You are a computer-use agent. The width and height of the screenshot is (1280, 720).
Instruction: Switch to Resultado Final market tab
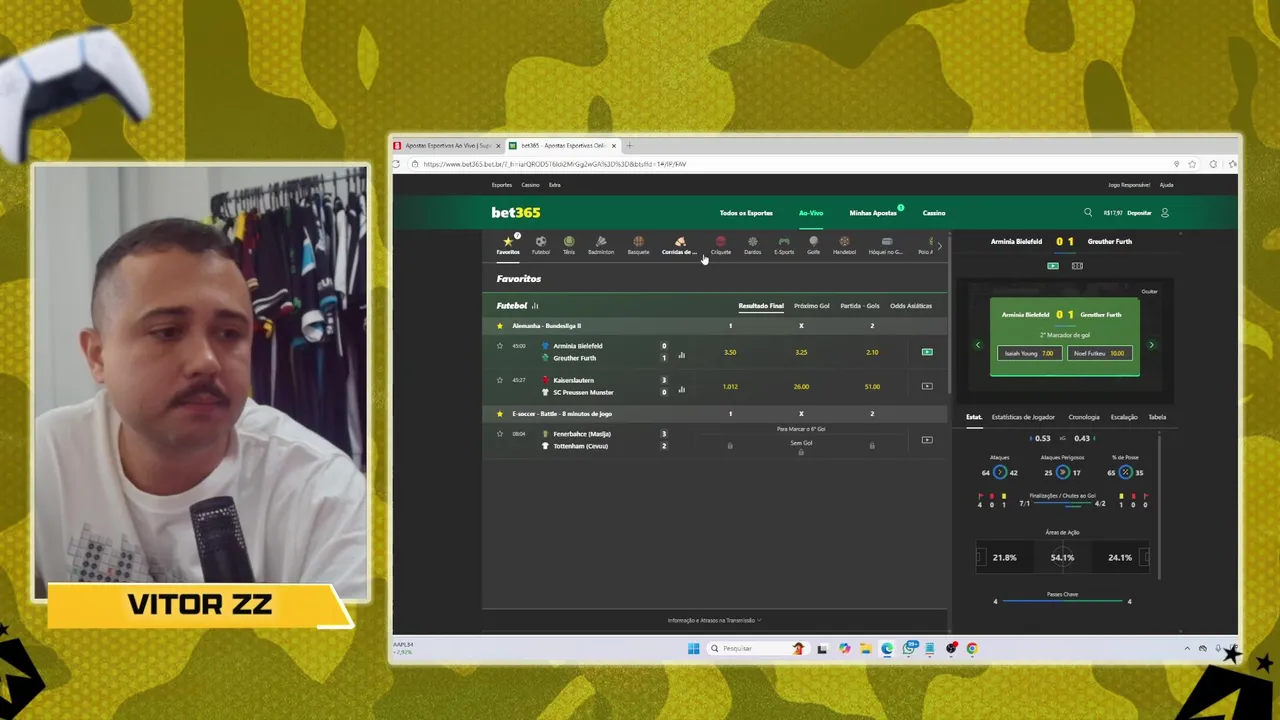pos(761,306)
